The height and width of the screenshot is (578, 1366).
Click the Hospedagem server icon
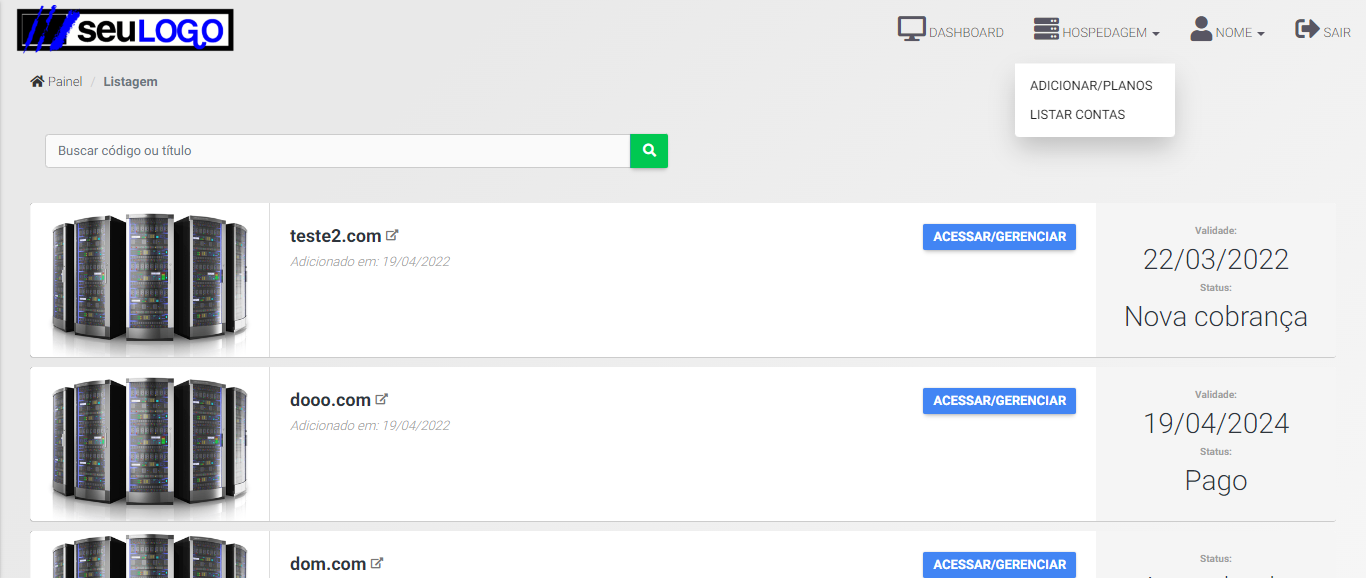[x=1046, y=30]
